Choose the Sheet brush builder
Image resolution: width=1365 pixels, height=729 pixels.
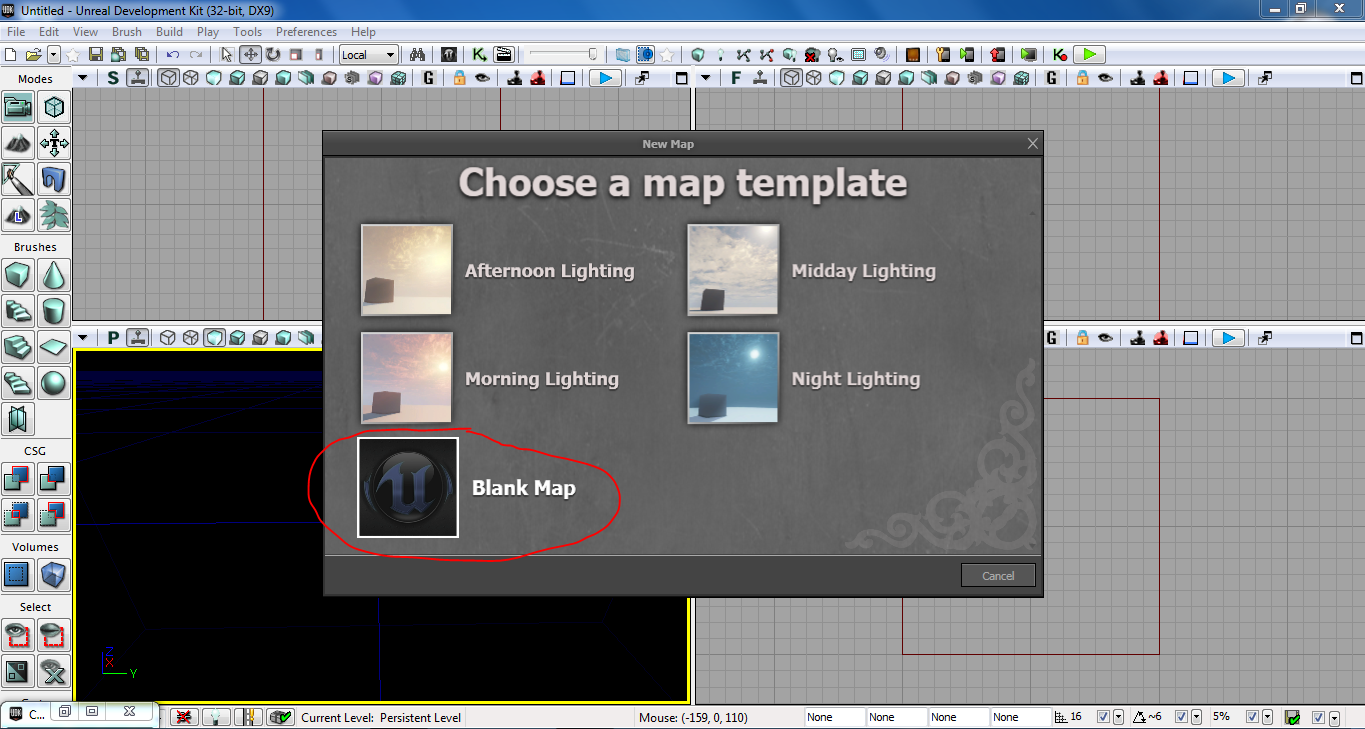[54, 346]
